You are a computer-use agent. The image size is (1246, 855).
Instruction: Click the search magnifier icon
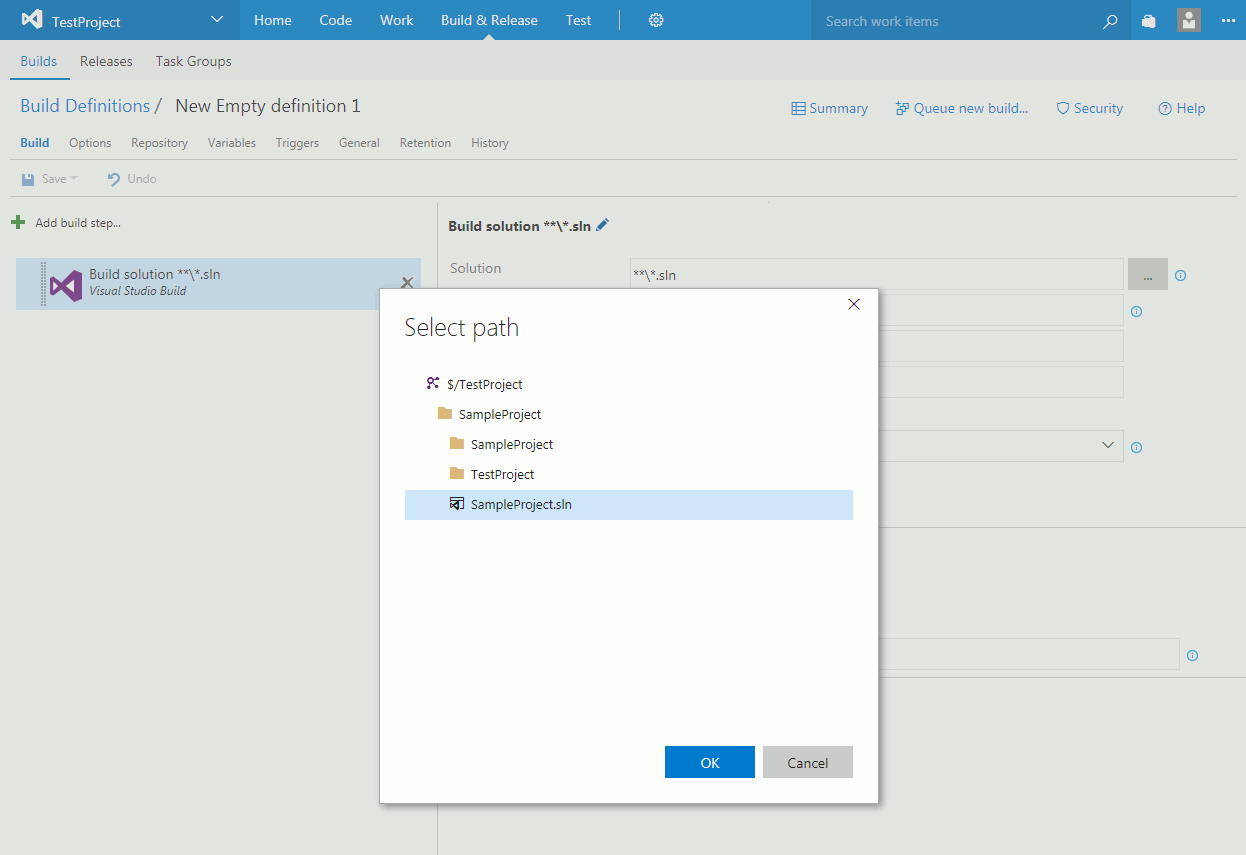[1109, 21]
